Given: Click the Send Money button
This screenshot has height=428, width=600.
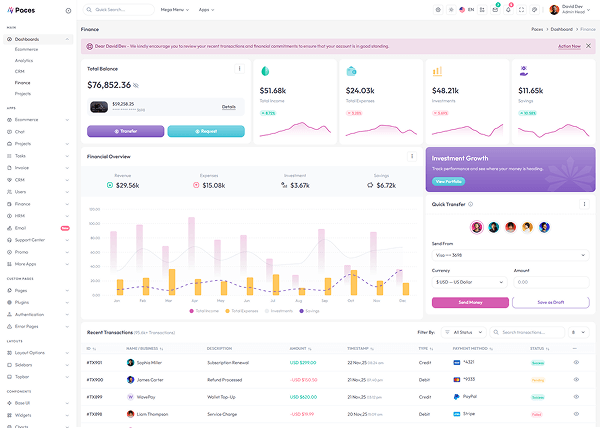Looking at the screenshot, I should tap(469, 302).
